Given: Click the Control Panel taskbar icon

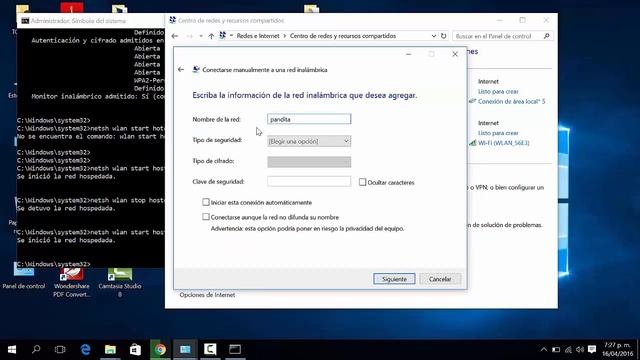Looking at the screenshot, I should (x=185, y=349).
